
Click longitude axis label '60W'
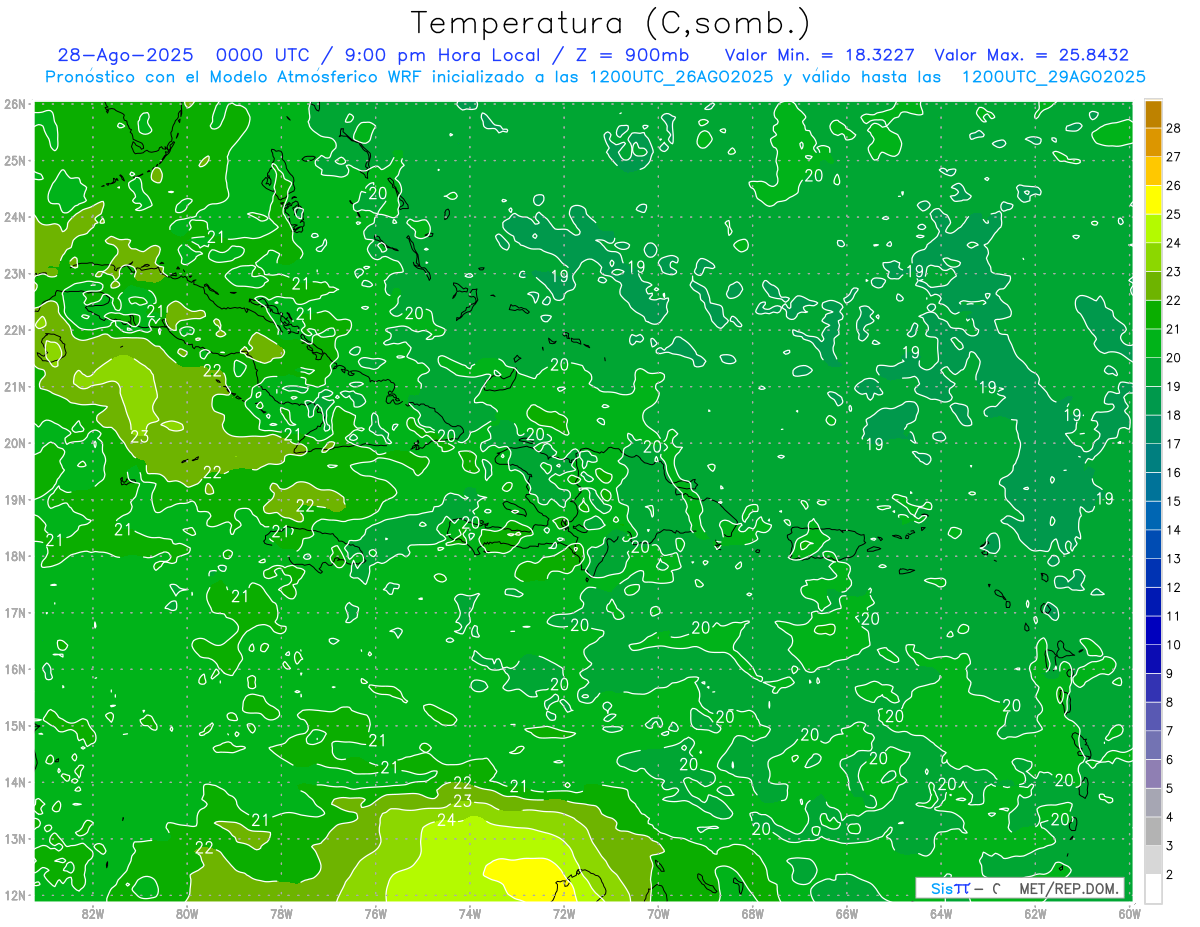(1129, 912)
